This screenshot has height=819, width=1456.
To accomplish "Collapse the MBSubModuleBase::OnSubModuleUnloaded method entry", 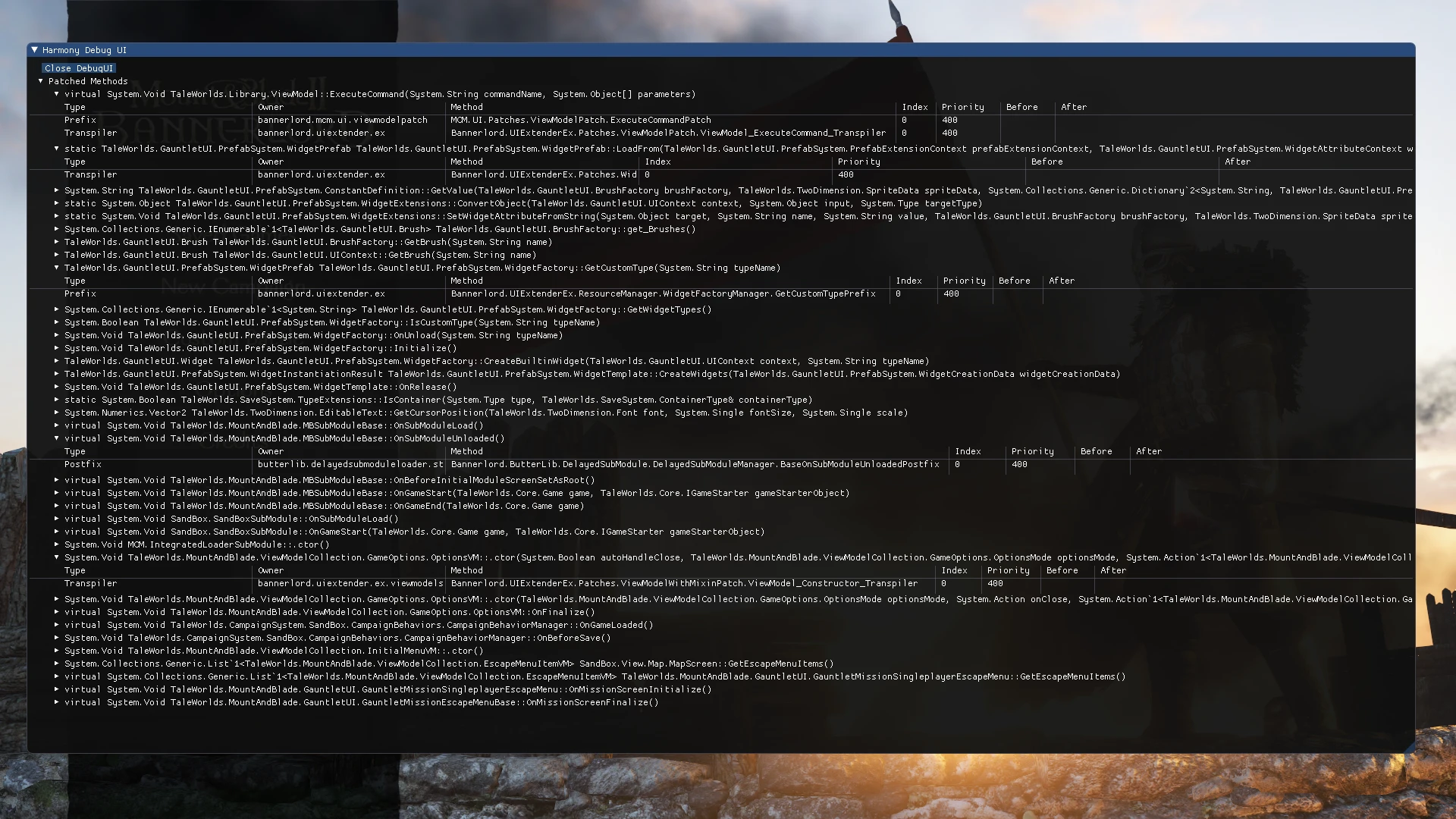I will (57, 438).
